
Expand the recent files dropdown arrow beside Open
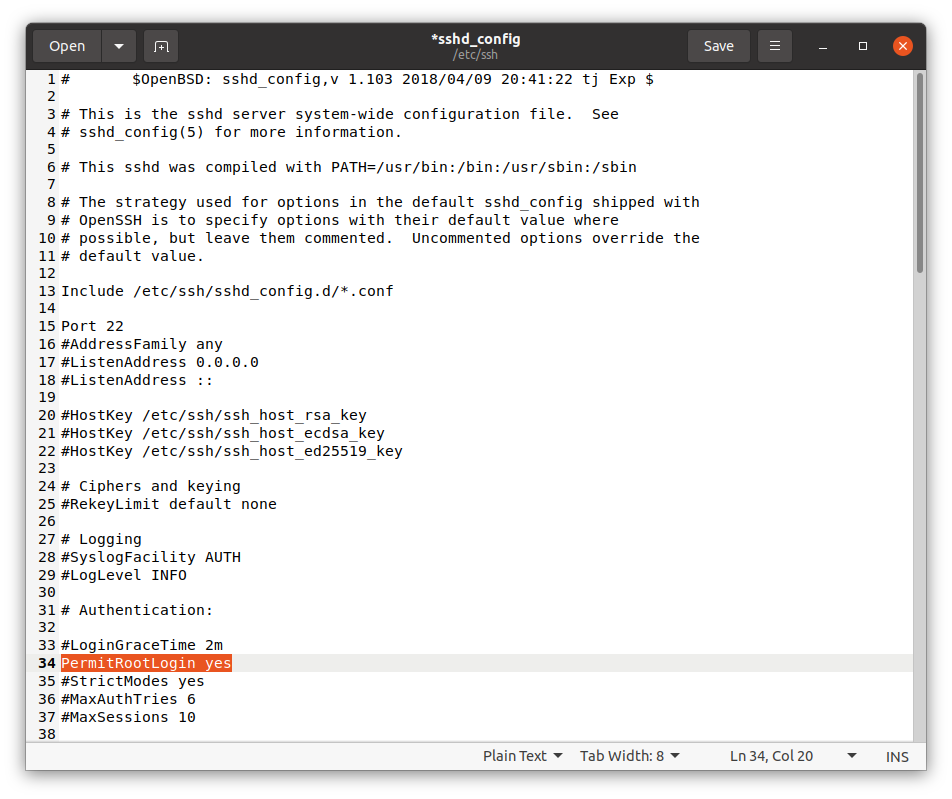(119, 46)
